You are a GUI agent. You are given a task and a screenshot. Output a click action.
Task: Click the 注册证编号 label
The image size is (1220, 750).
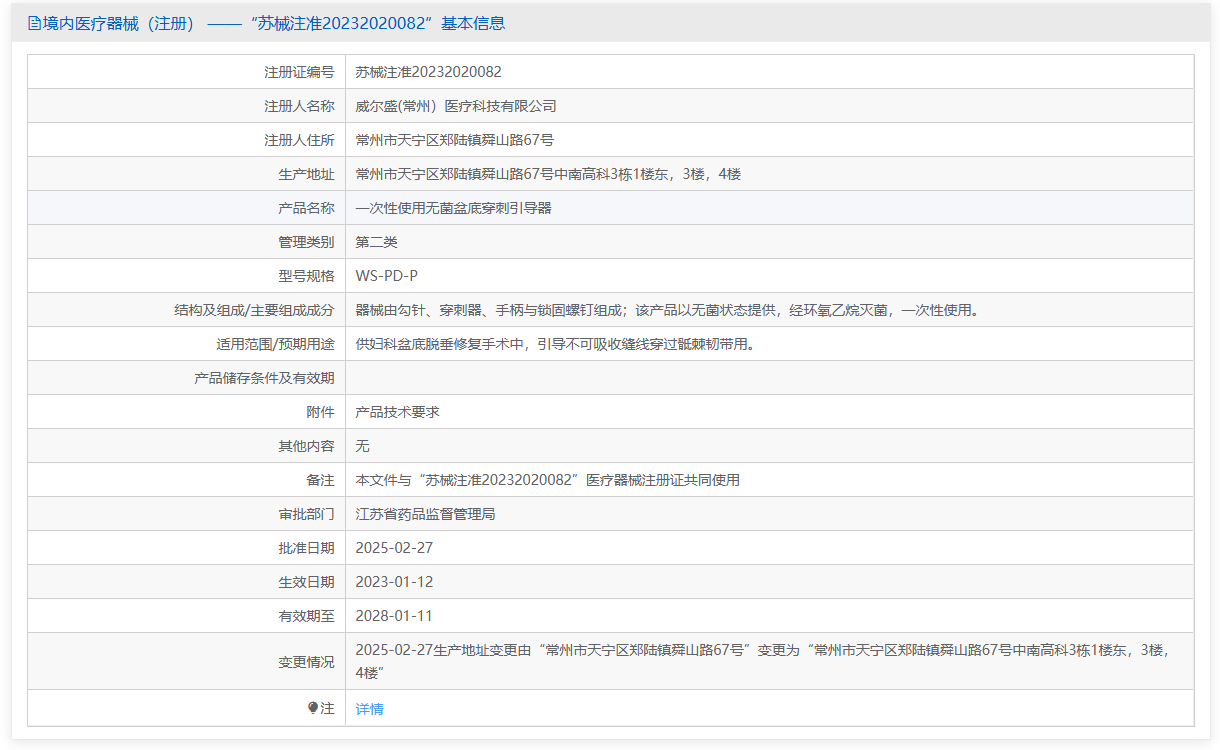point(299,72)
